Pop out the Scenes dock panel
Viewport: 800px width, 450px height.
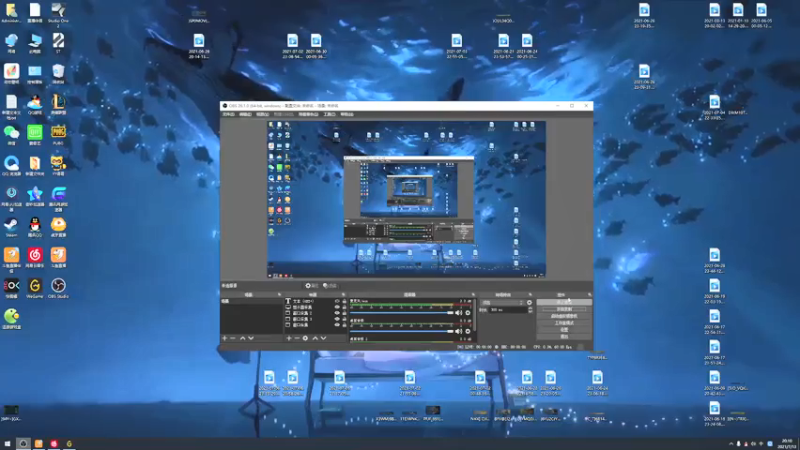(279, 295)
